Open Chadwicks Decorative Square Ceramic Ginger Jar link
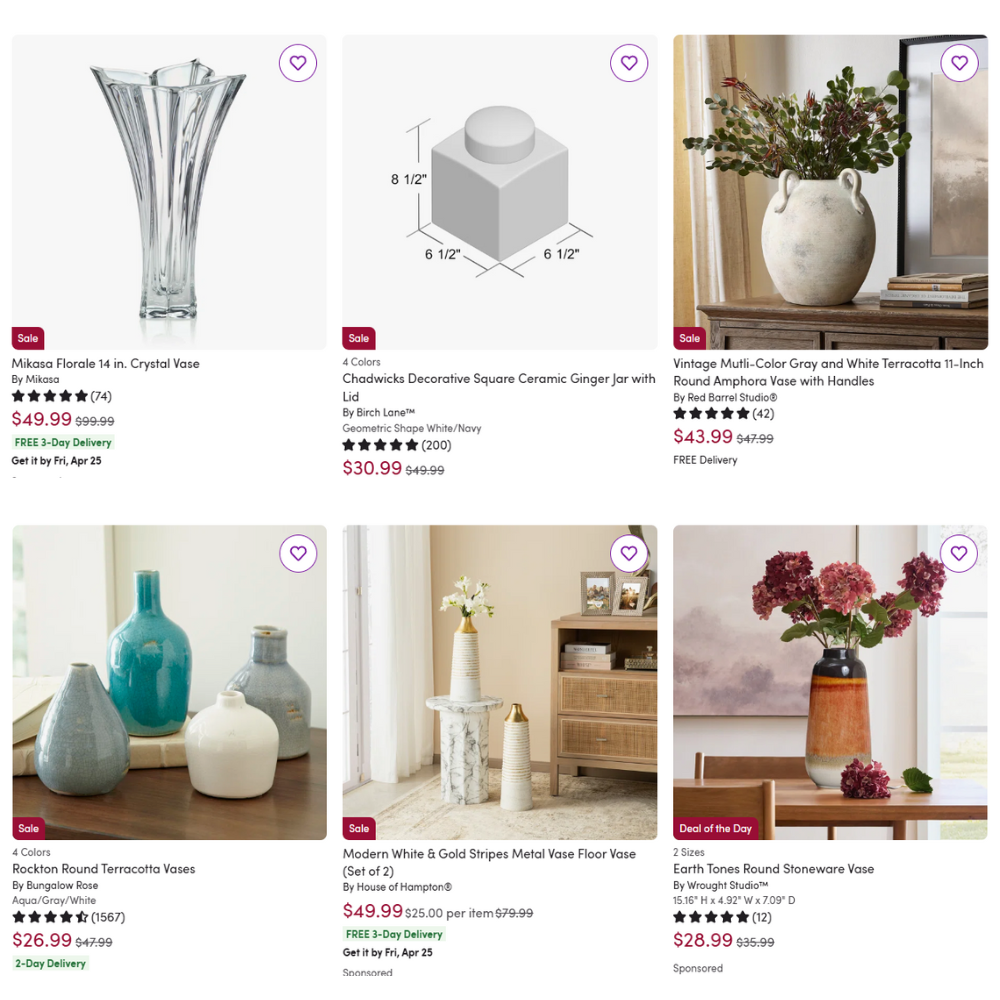1000x1000 pixels. coord(499,387)
